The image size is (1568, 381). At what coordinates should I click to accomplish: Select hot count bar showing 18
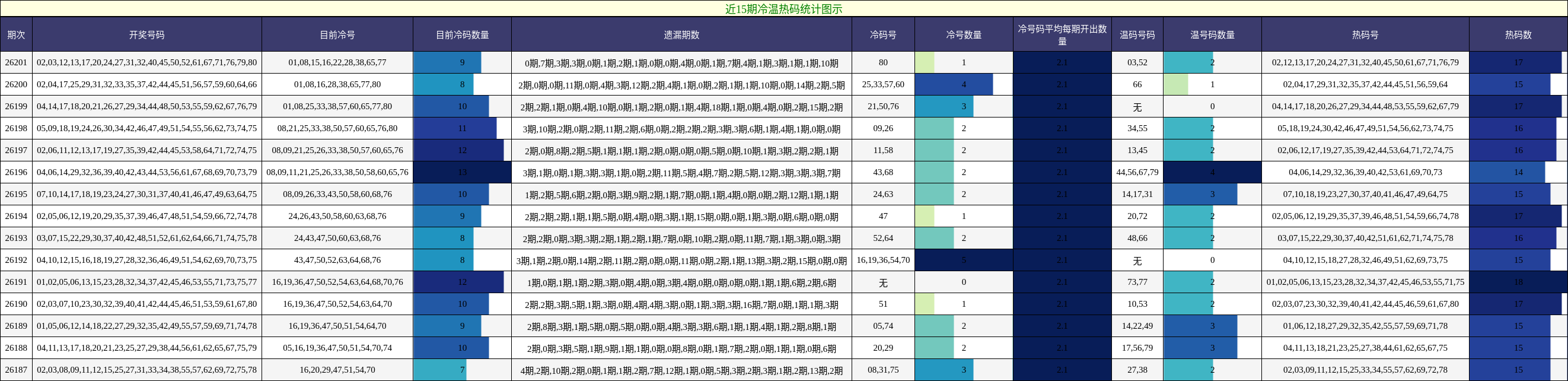1518,282
